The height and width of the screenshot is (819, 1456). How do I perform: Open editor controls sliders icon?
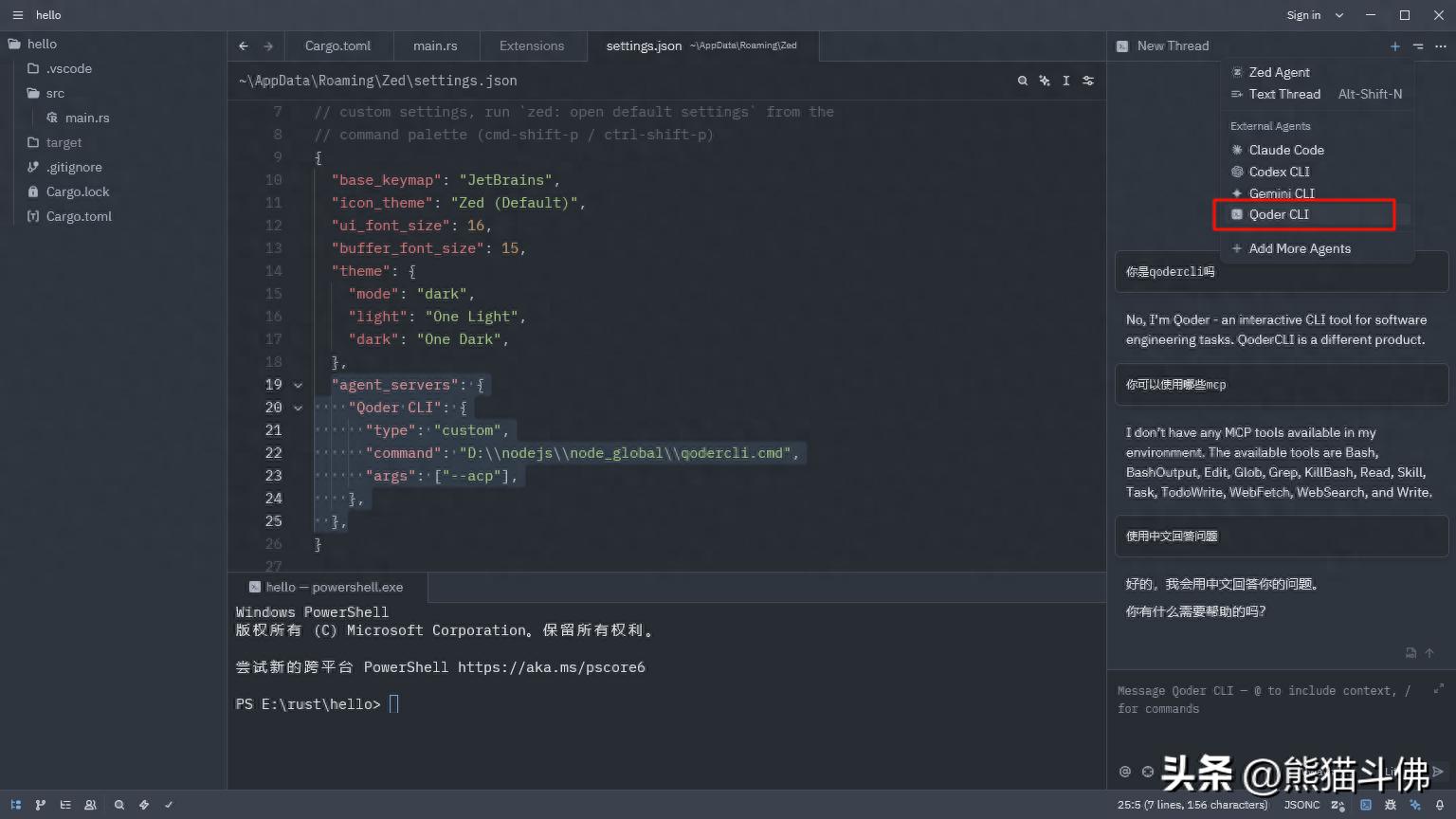click(x=1088, y=81)
